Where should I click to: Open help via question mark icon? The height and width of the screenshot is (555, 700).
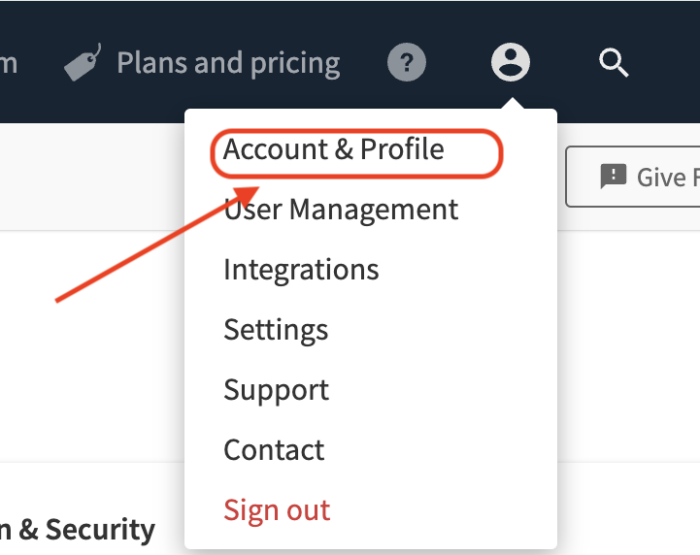coord(406,62)
